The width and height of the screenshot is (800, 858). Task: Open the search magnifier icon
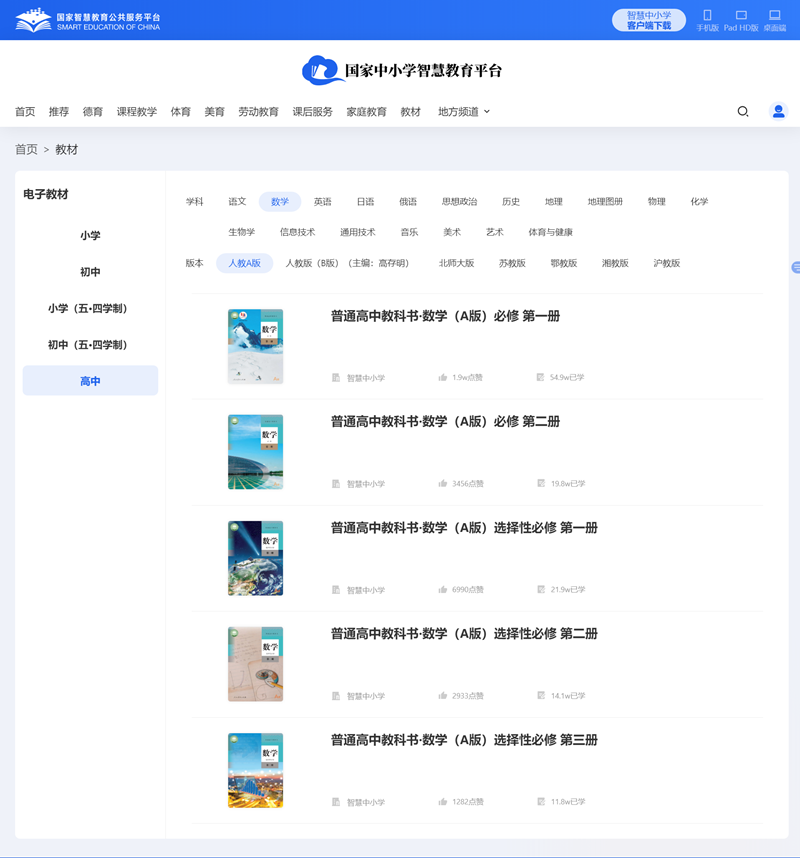[742, 111]
